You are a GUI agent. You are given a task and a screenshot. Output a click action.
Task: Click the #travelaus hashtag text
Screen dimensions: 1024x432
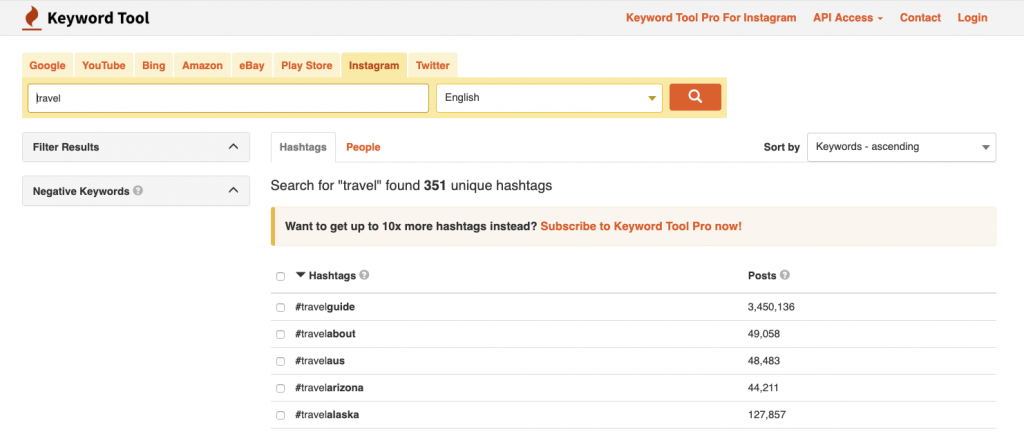tap(319, 361)
